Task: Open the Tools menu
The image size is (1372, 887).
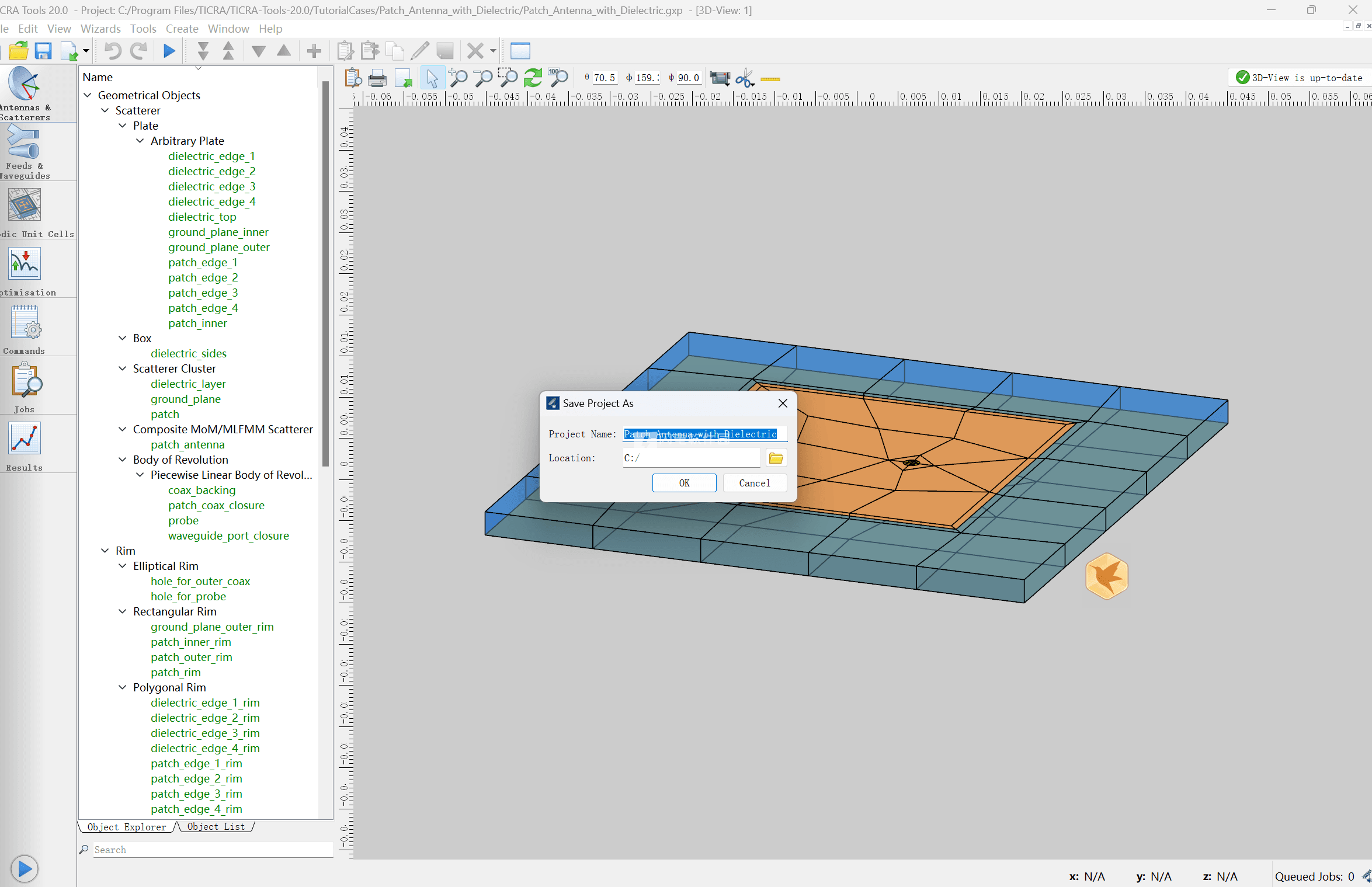Action: (x=143, y=29)
